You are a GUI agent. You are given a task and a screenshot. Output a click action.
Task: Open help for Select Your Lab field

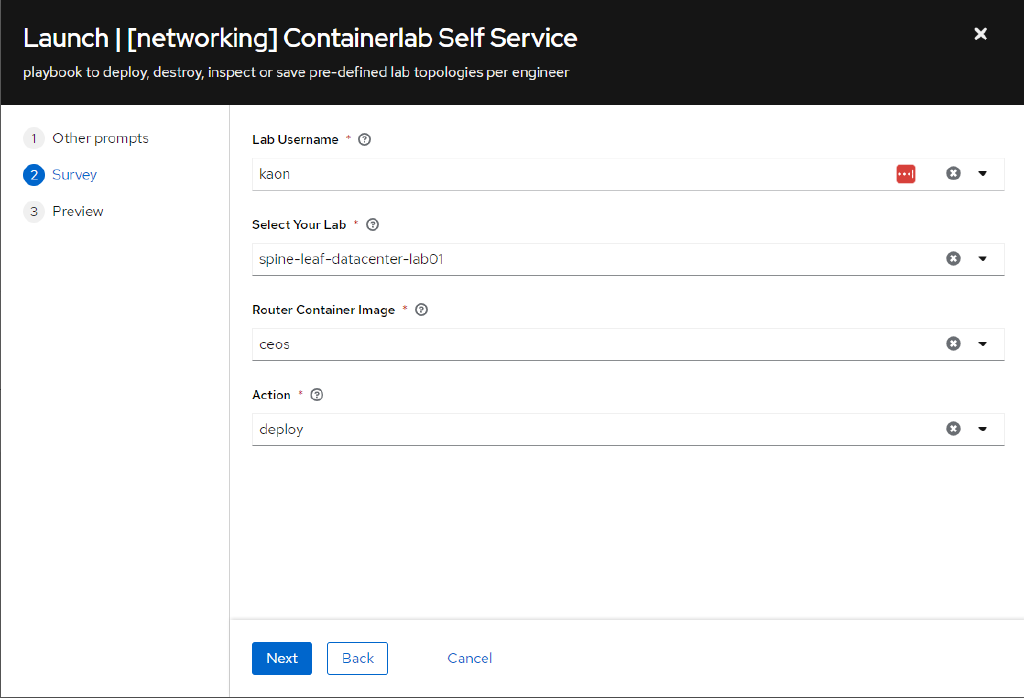tap(372, 224)
